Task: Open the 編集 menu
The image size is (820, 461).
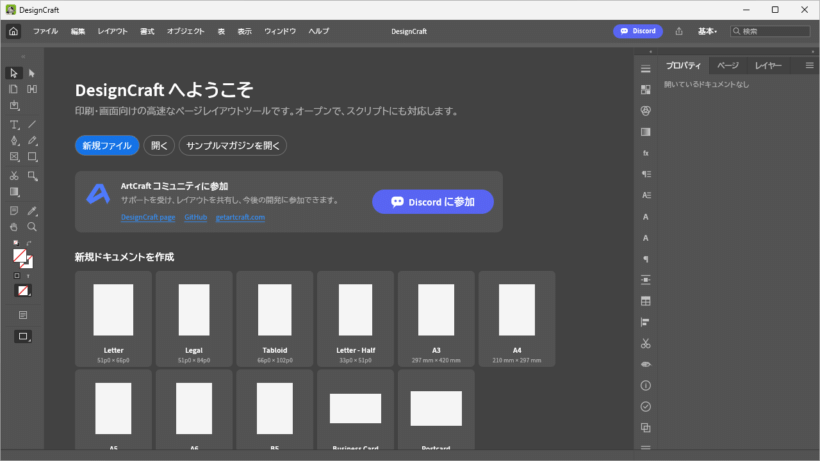Action: [x=78, y=31]
